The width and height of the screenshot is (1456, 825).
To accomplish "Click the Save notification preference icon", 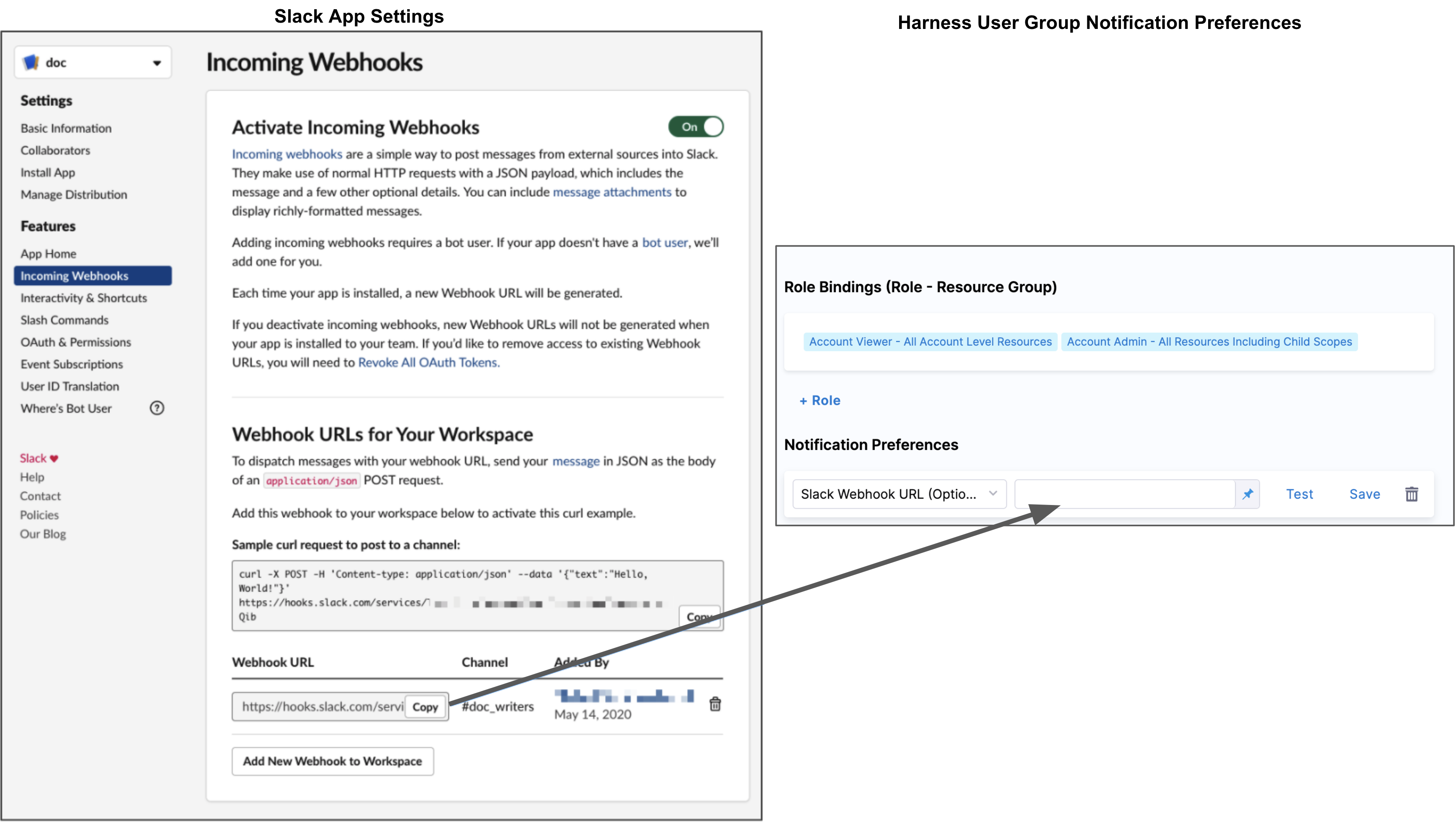I will pyautogui.click(x=1363, y=492).
